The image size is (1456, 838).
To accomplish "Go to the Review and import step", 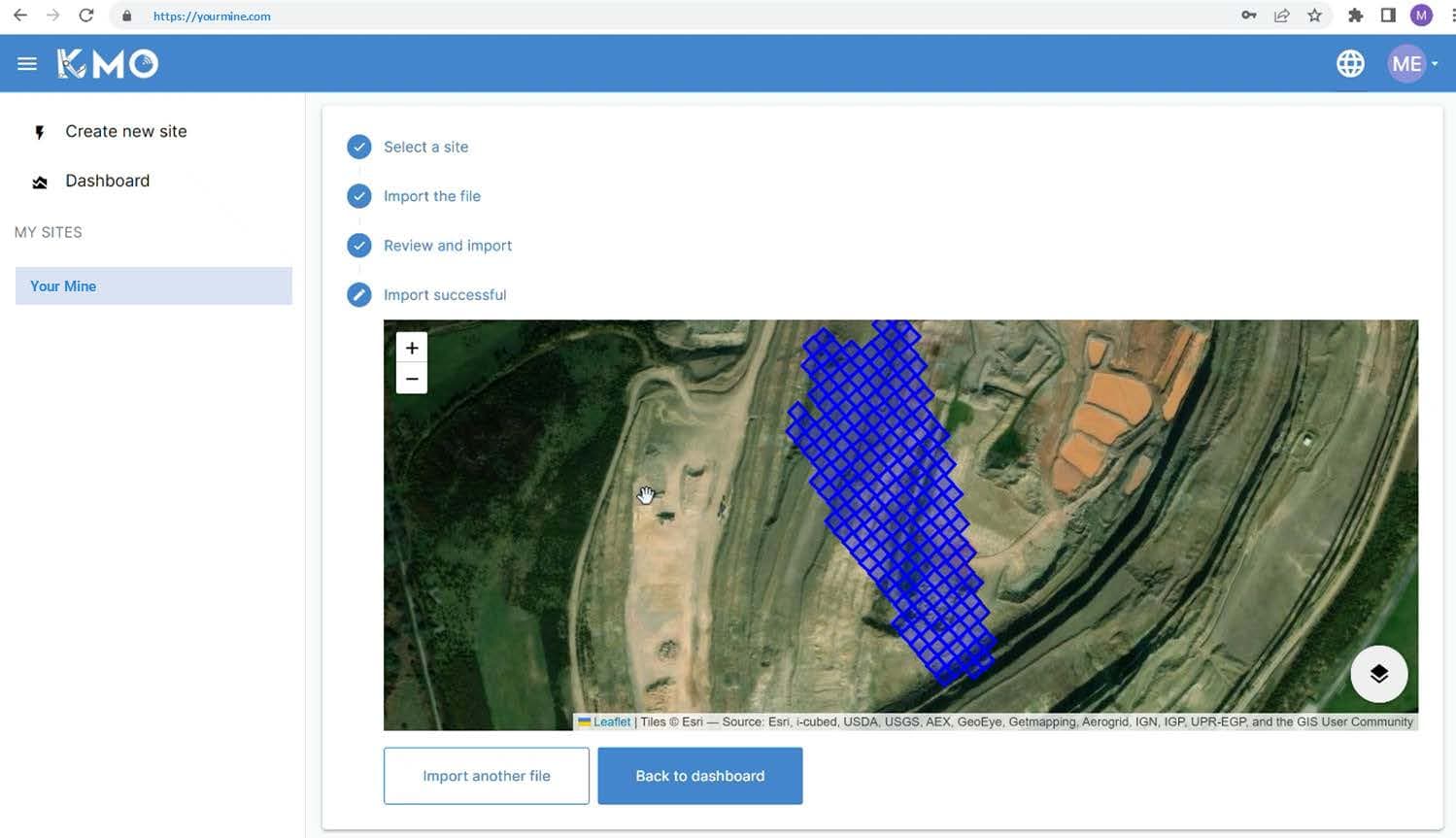I will pyautogui.click(x=447, y=246).
